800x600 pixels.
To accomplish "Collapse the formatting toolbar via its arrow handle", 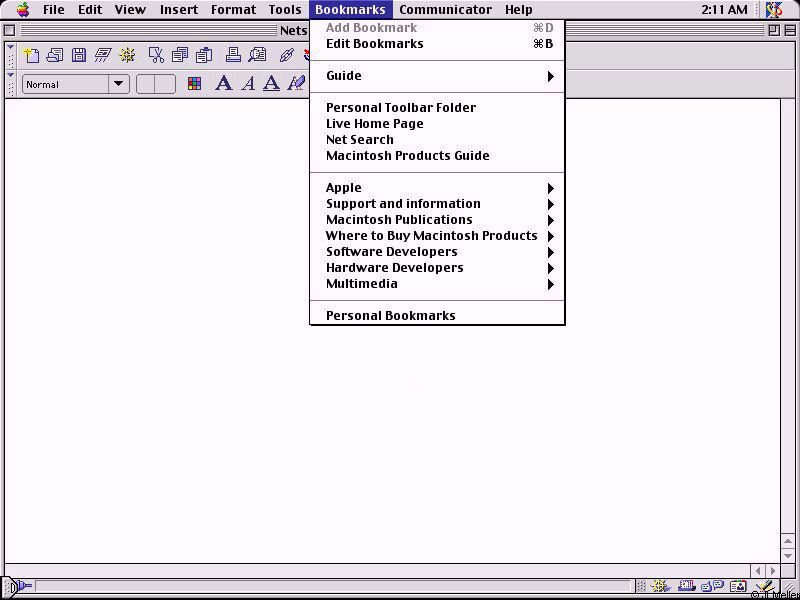I will (11, 77).
